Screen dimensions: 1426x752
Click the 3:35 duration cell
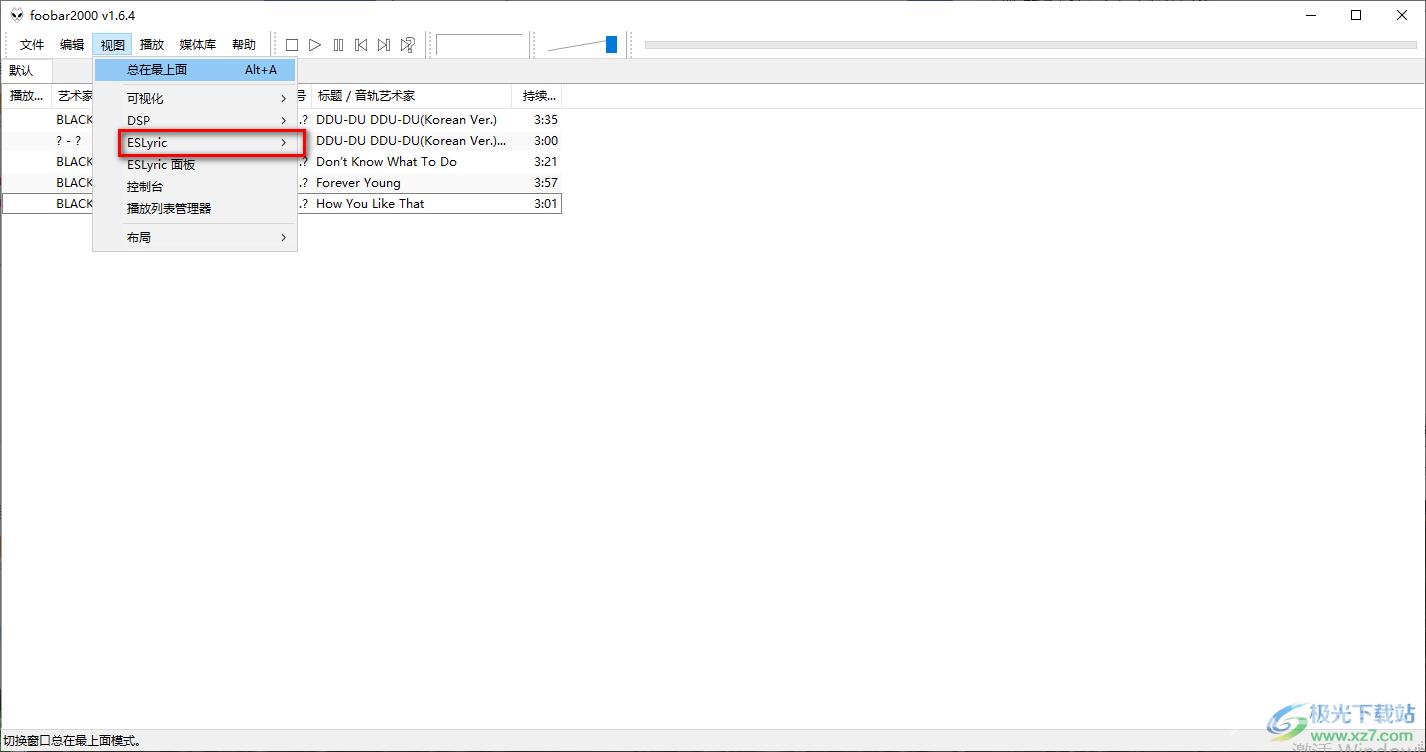coord(546,120)
